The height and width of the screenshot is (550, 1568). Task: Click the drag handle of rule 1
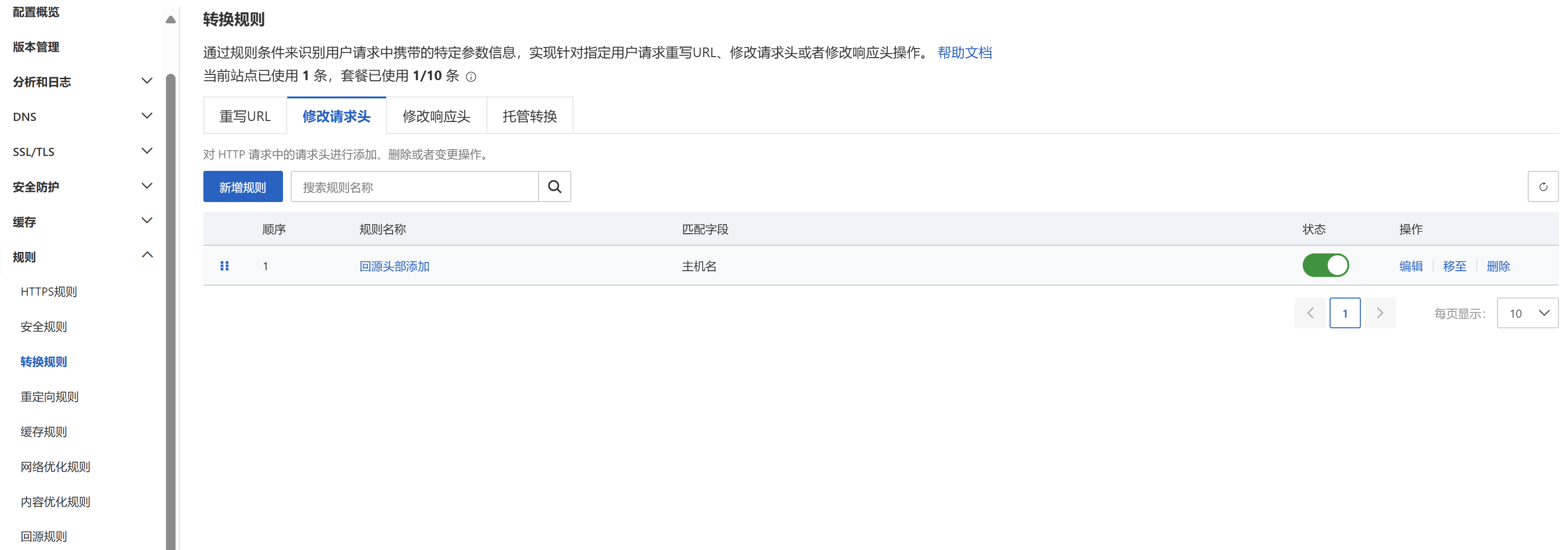click(224, 265)
